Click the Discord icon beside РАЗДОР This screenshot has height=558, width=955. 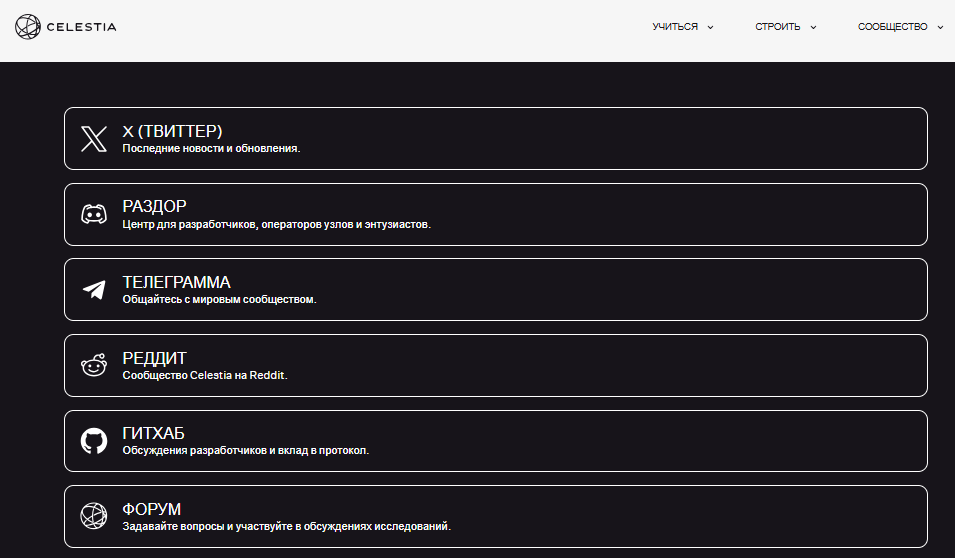pos(94,214)
